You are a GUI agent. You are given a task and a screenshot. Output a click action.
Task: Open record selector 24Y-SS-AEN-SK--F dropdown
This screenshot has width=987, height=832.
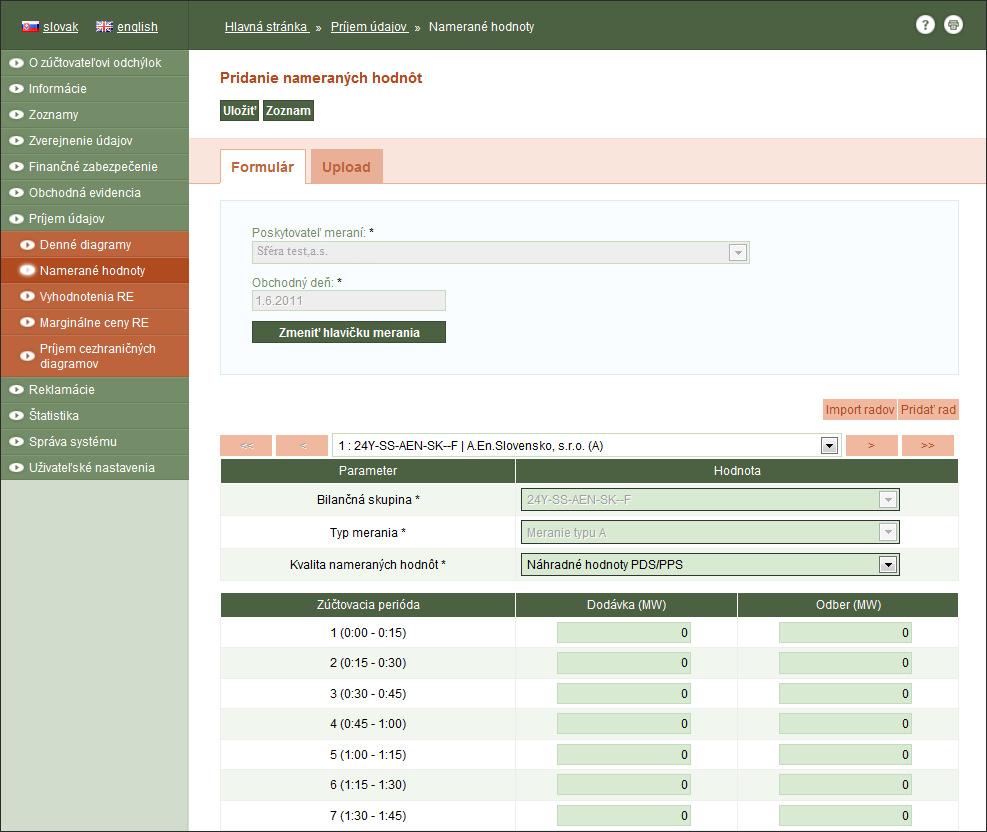coord(587,446)
